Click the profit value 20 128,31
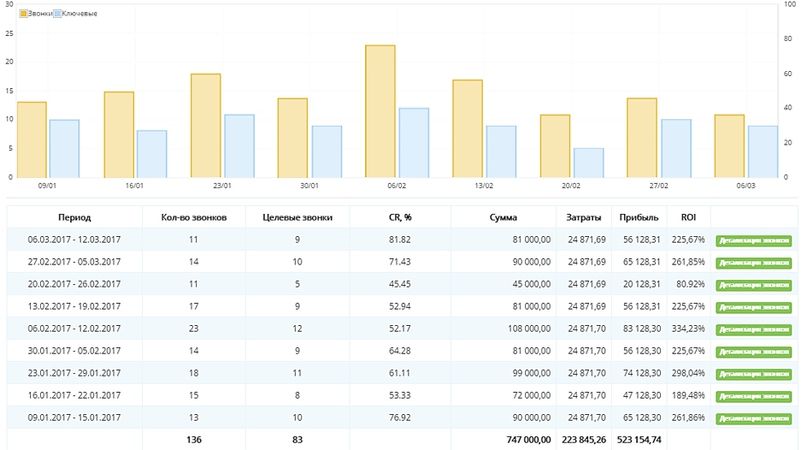The height and width of the screenshot is (450, 807). [641, 284]
